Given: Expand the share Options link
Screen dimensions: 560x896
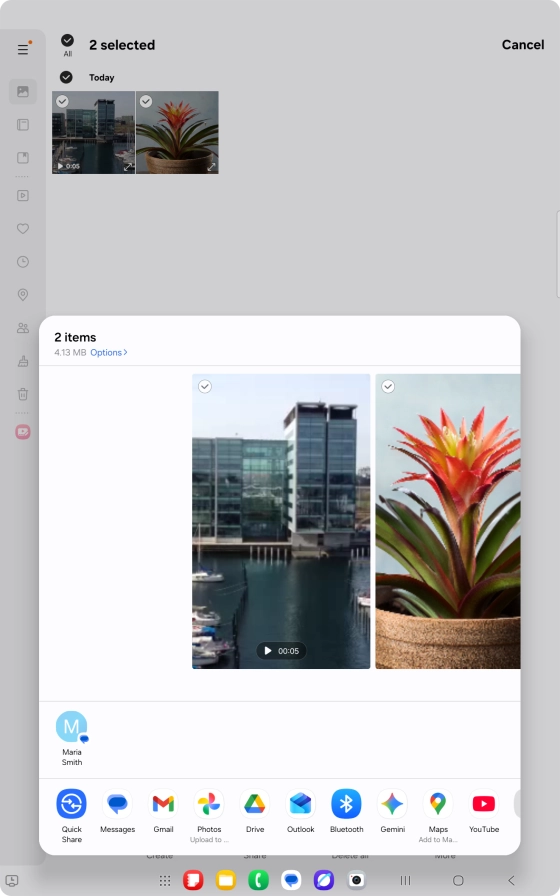Looking at the screenshot, I should 109,353.
